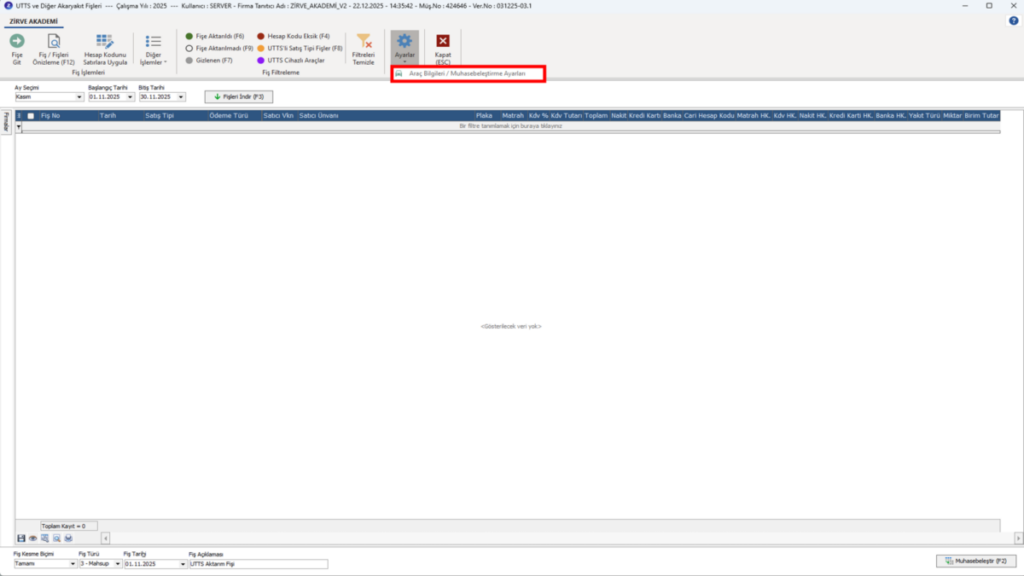The height and width of the screenshot is (576, 1024).
Task: Select Fişe Aktarılmadı (F9) filter
Action: click(x=219, y=48)
